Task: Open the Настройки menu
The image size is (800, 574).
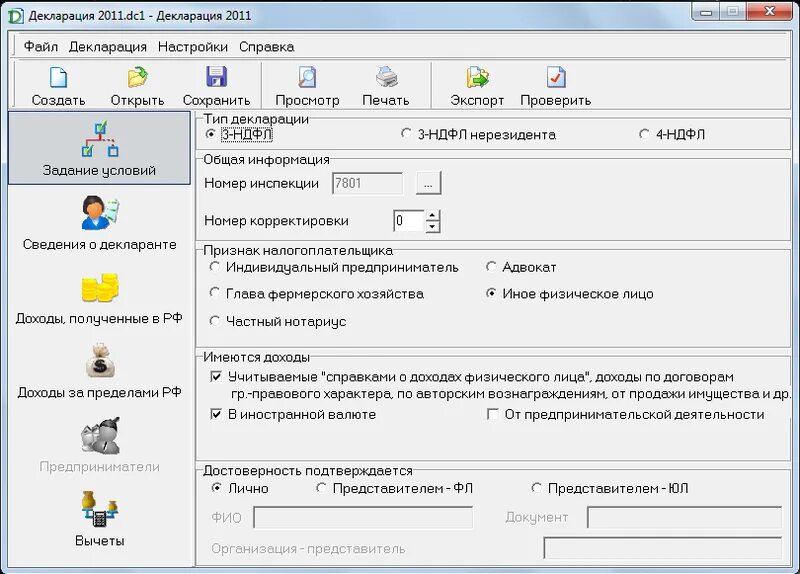Action: pyautogui.click(x=193, y=47)
